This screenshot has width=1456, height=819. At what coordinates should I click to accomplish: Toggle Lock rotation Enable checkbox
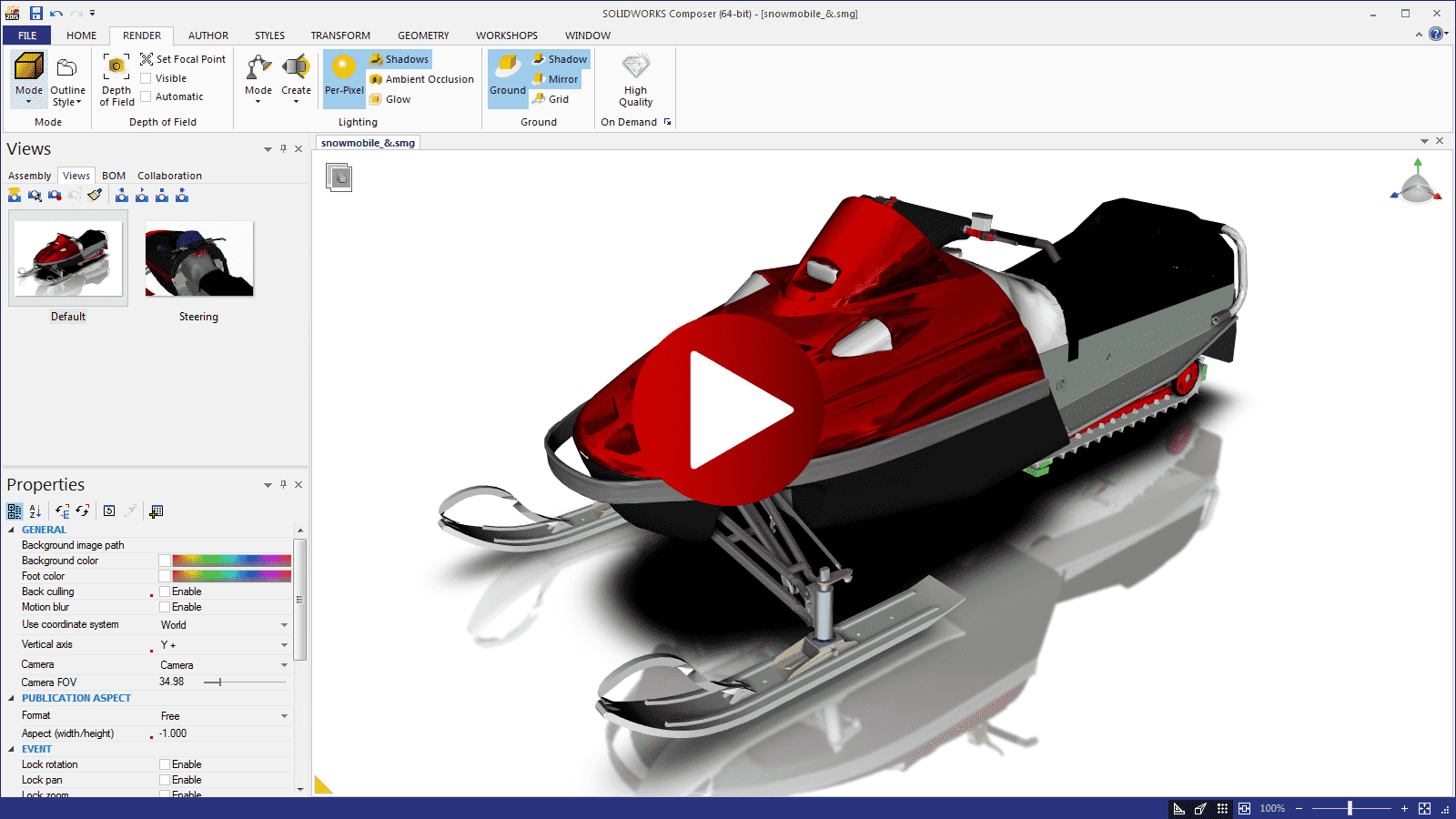click(x=165, y=764)
